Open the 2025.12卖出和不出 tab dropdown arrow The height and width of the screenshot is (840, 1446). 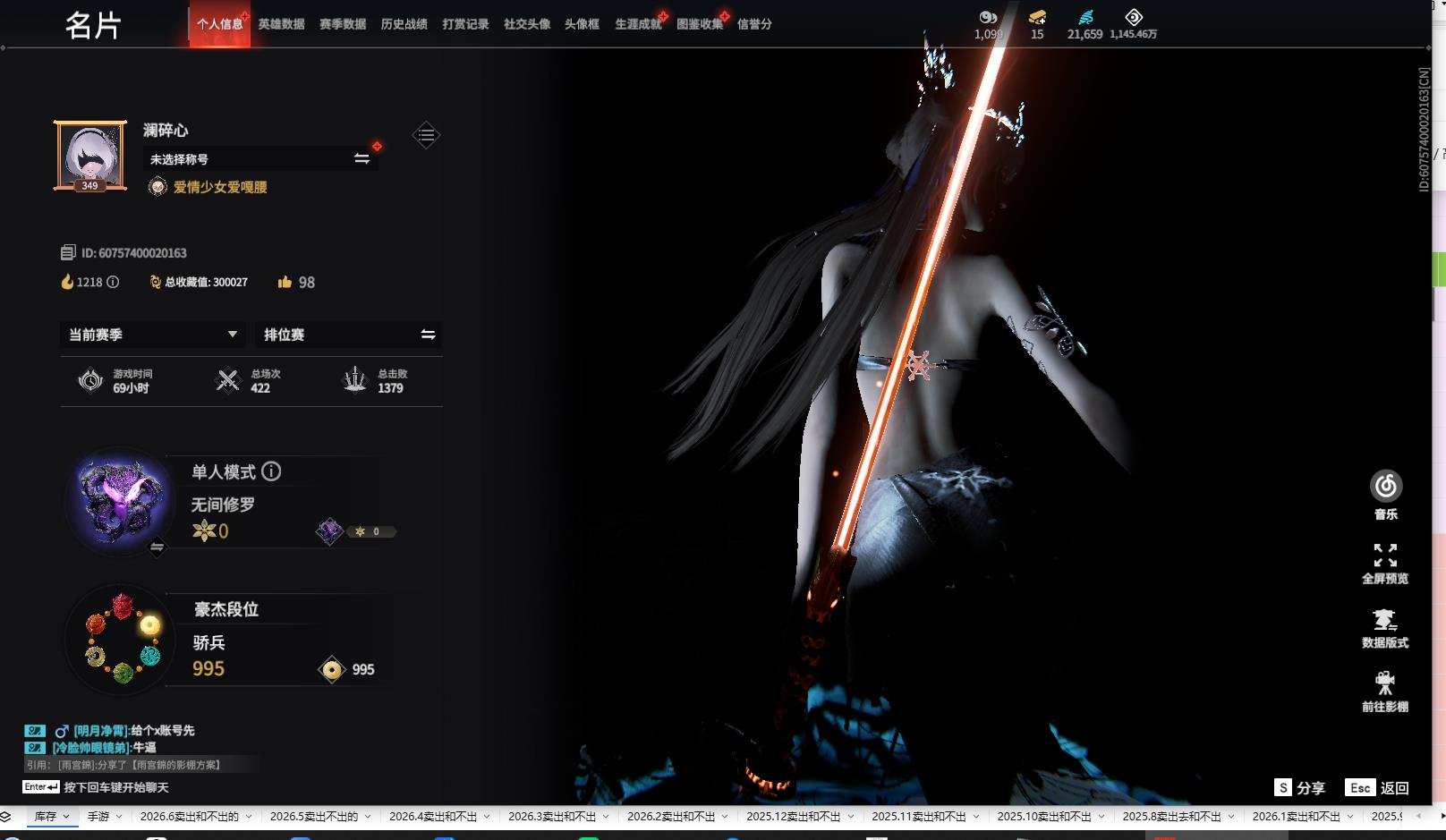850,816
